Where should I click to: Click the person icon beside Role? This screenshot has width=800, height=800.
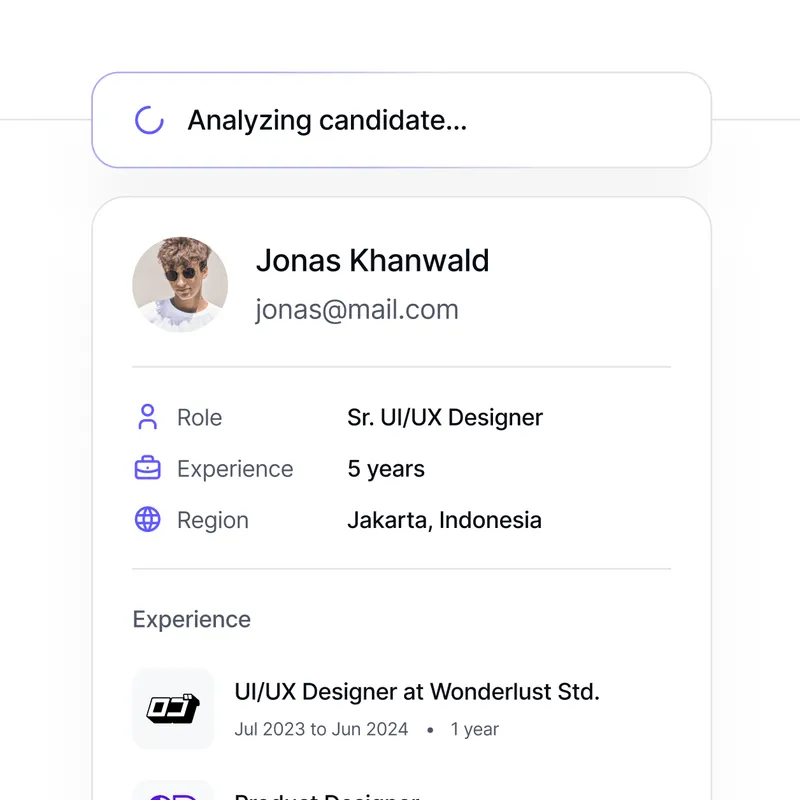(x=148, y=417)
